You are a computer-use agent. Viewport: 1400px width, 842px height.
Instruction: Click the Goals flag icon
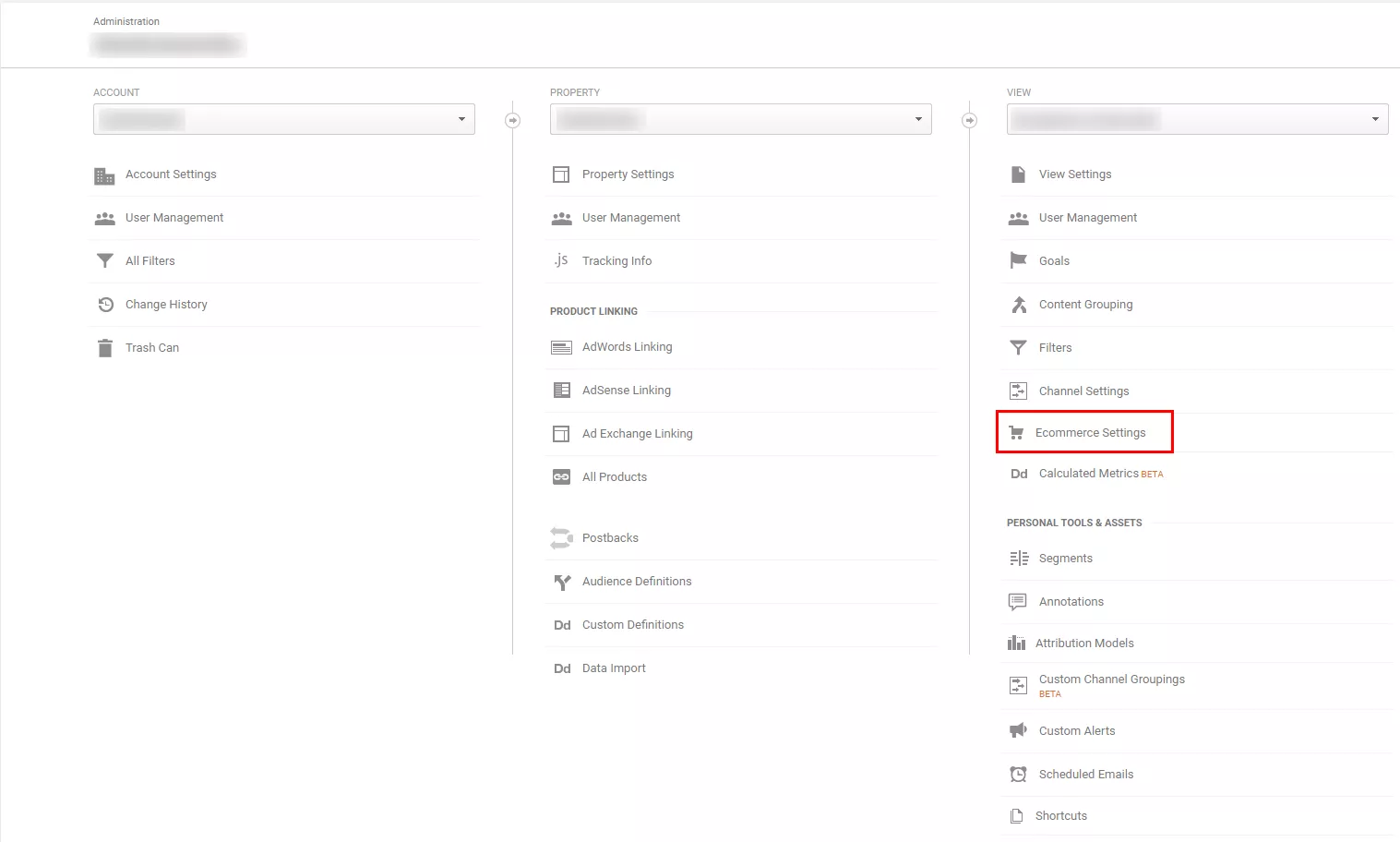tap(1018, 260)
